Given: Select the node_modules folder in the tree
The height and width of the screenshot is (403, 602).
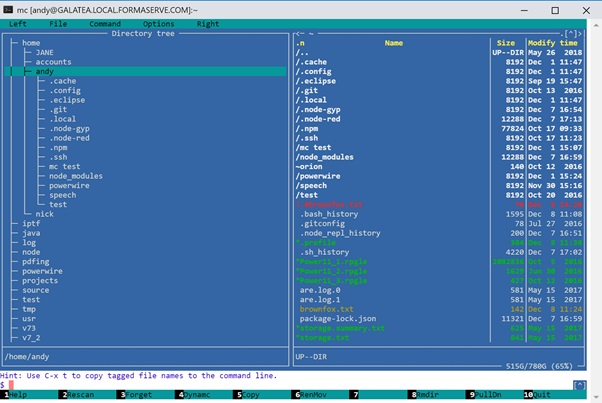Looking at the screenshot, I should coord(76,175).
